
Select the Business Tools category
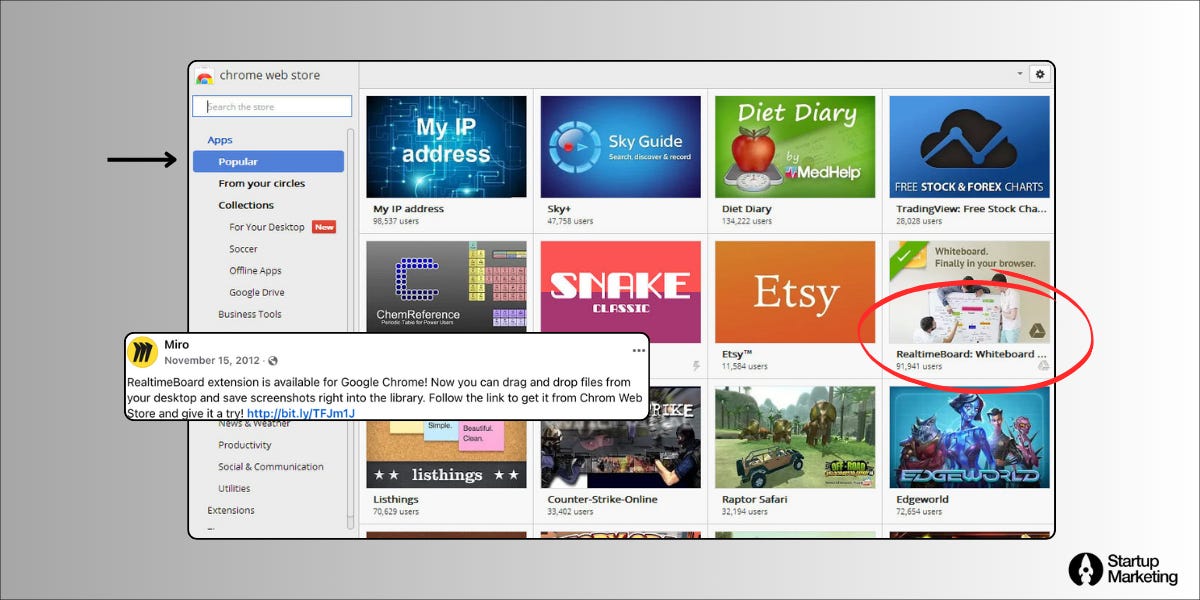250,314
